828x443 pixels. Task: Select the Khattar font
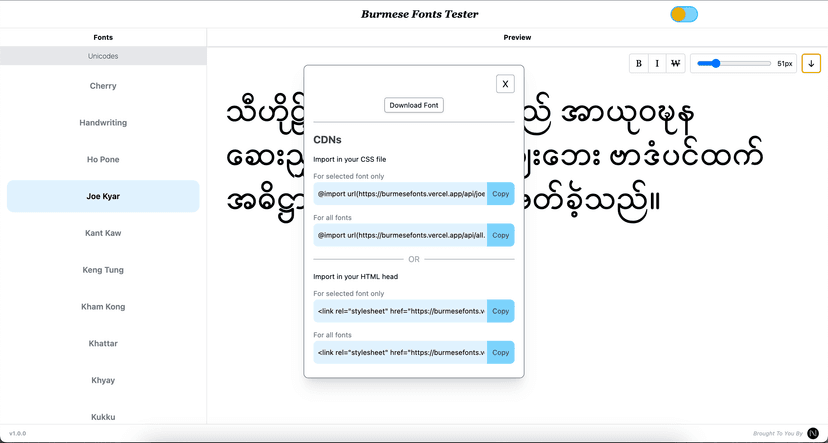pos(103,343)
